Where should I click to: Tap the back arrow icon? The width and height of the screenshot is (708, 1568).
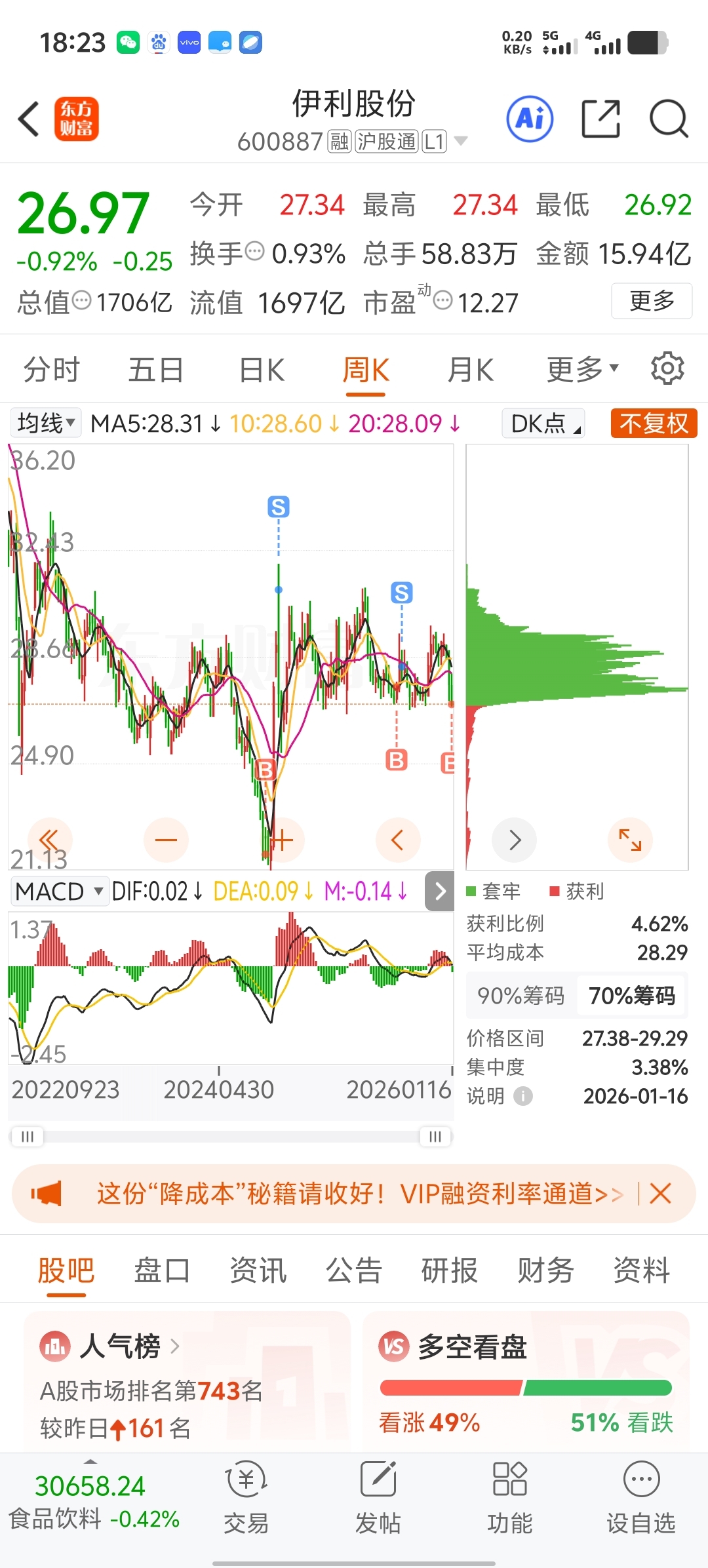pos(29,119)
